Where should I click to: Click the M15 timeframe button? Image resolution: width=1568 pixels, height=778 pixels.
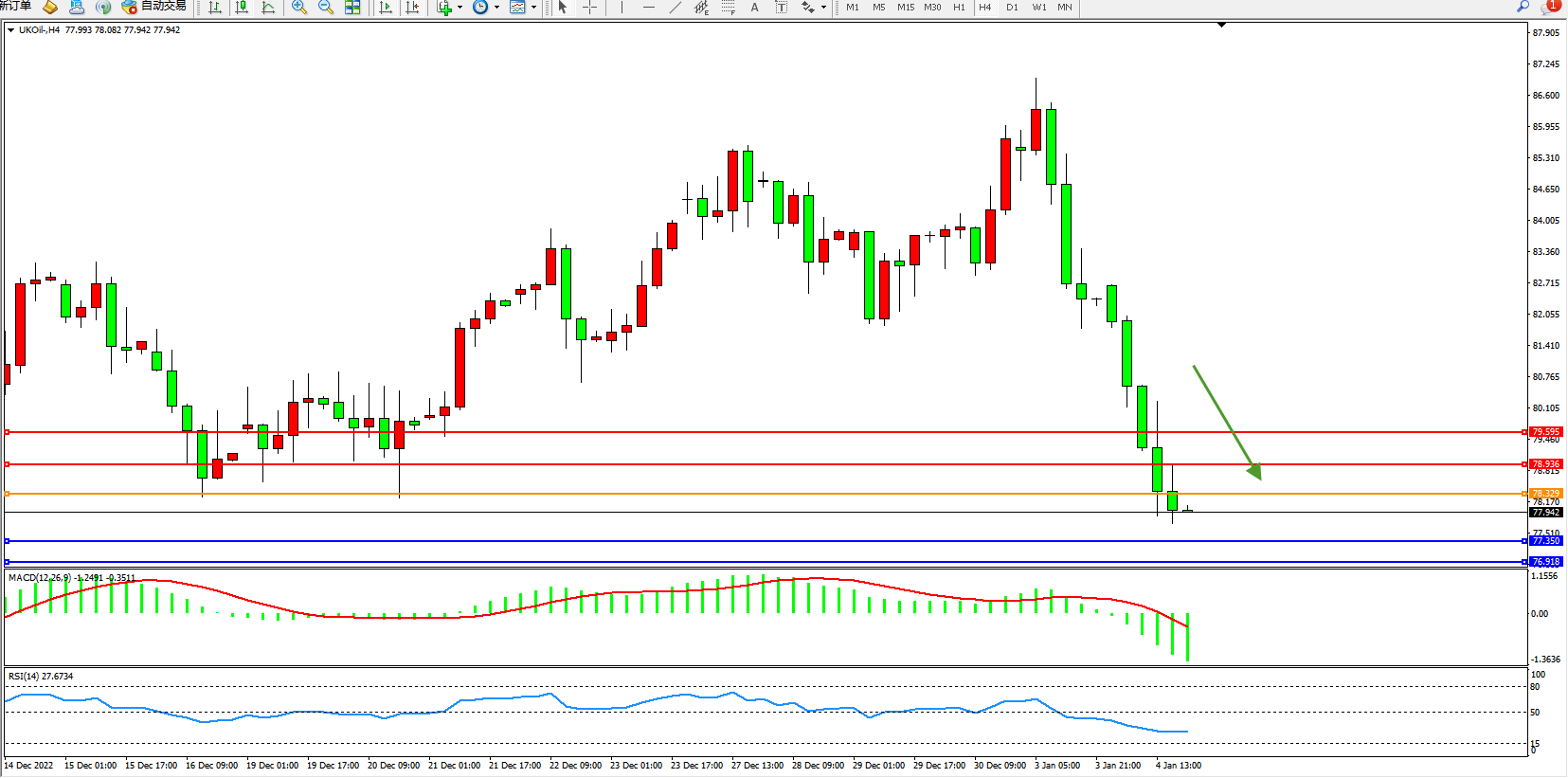click(x=906, y=8)
